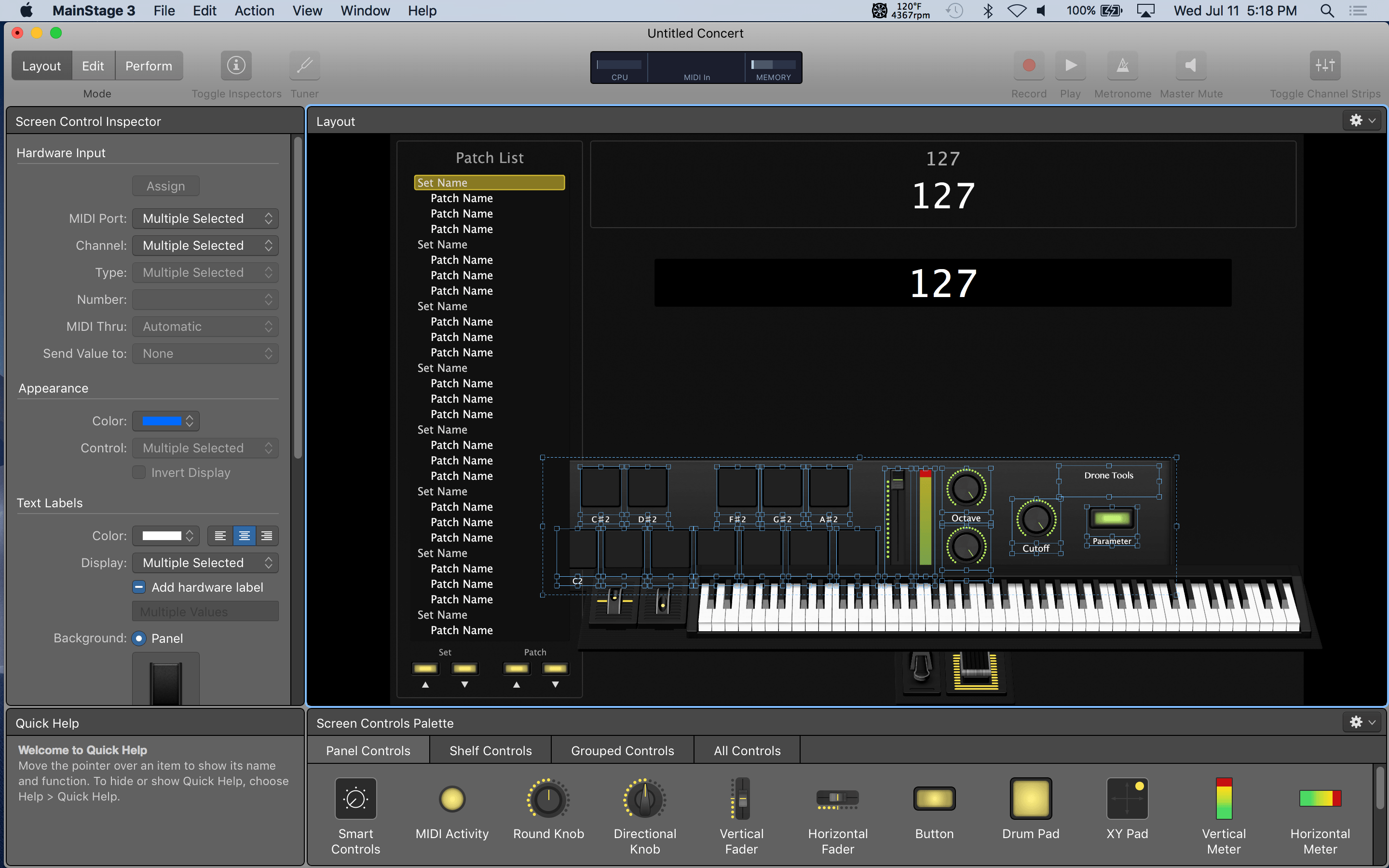Open Bluetooth menu bar icon
1389x868 pixels.
[988, 11]
